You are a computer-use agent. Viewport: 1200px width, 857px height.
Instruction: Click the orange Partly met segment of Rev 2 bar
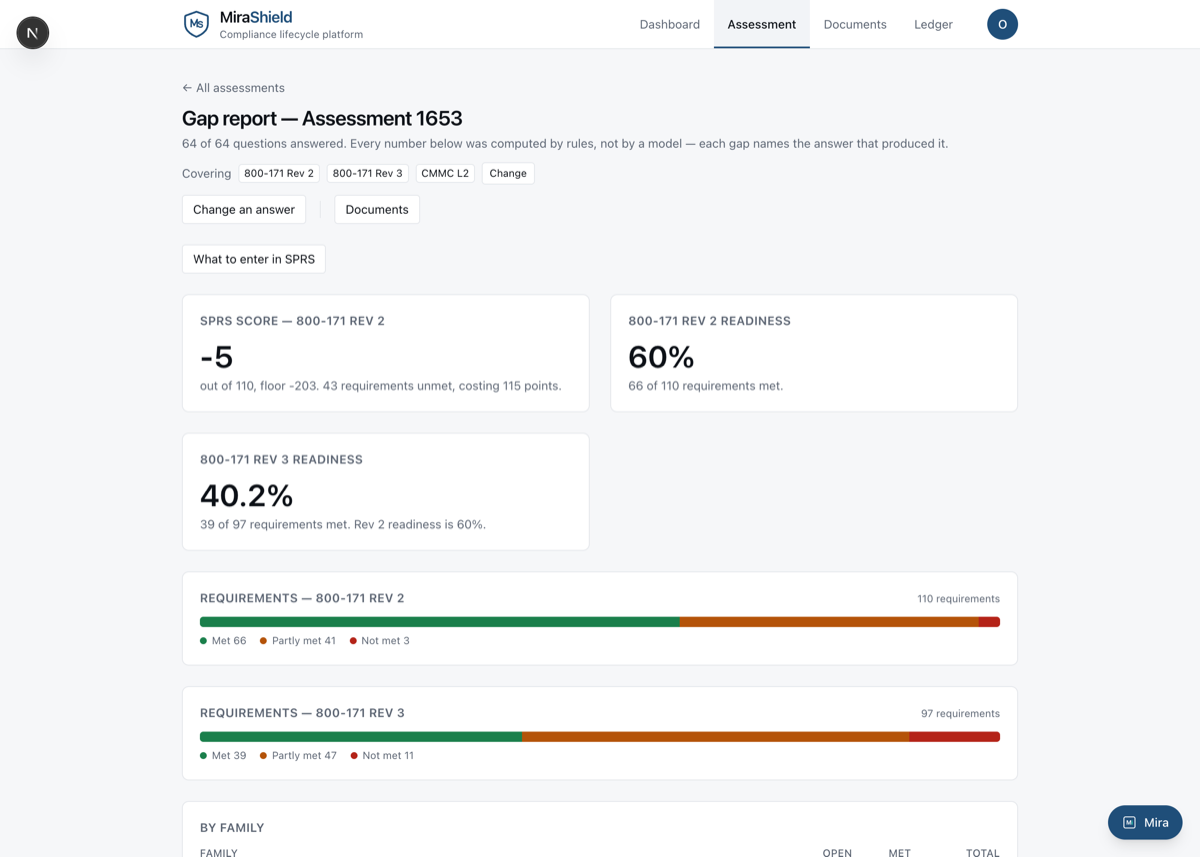[829, 622]
